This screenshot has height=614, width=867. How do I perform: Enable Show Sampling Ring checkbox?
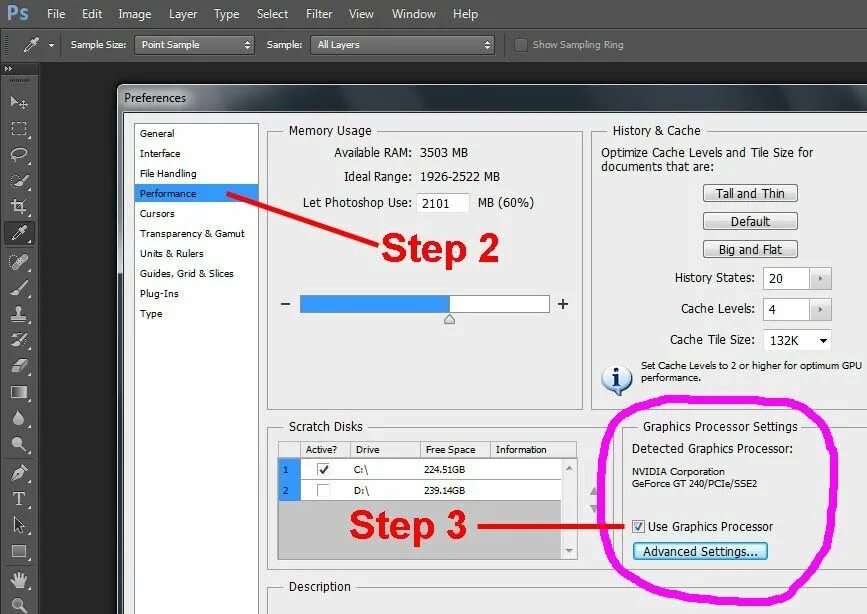click(x=520, y=45)
